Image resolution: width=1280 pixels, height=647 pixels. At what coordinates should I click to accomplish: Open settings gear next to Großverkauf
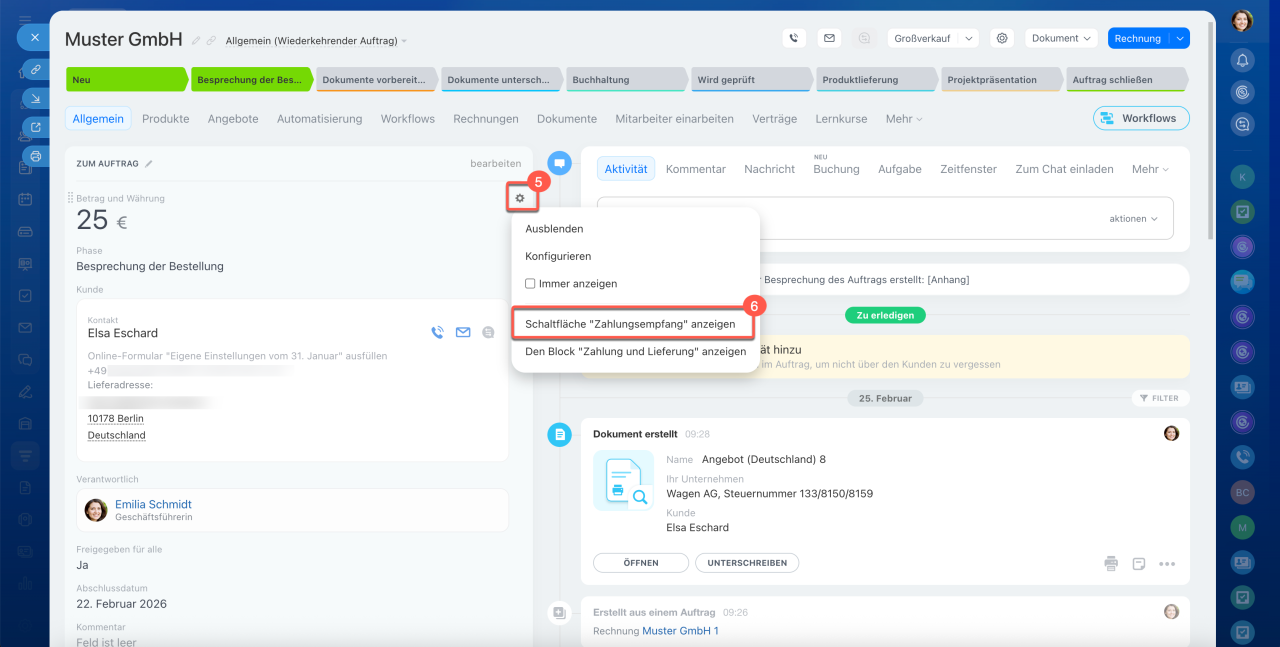(x=1001, y=38)
